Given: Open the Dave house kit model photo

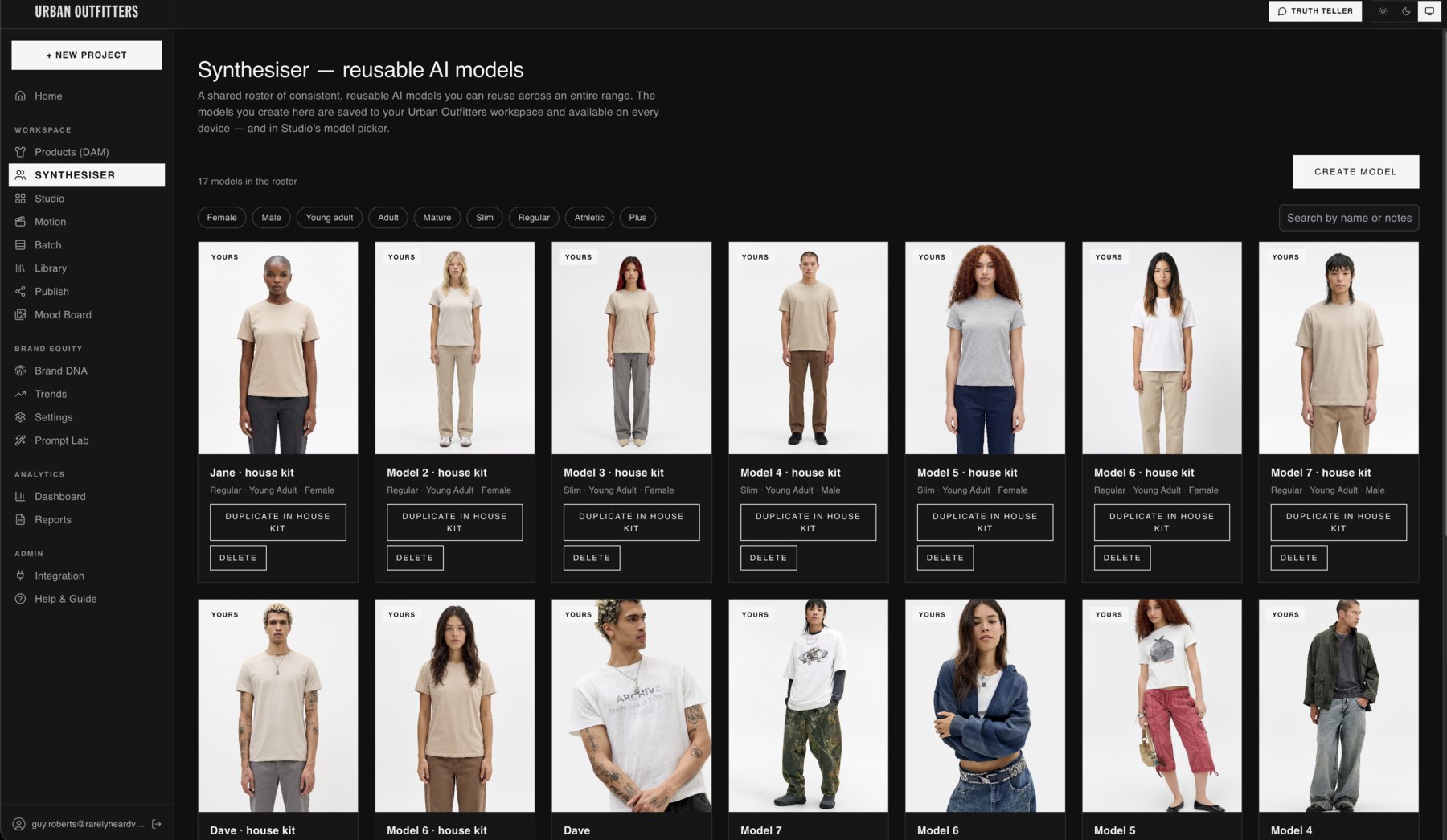Looking at the screenshot, I should point(278,706).
